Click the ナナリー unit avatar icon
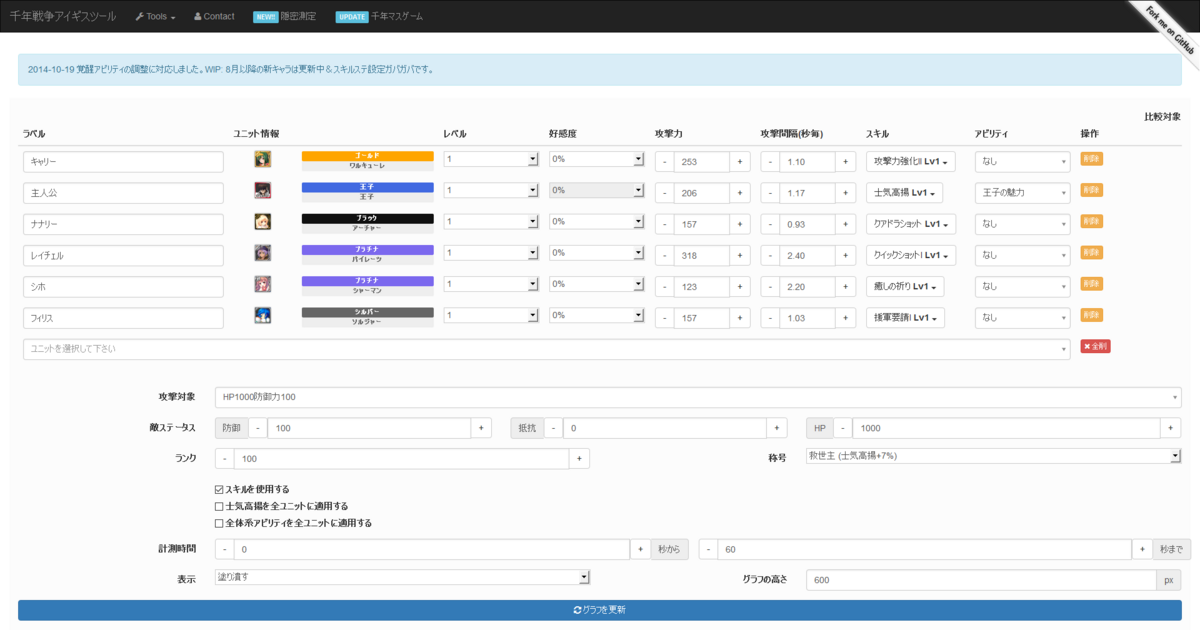The image size is (1200, 630). click(263, 221)
